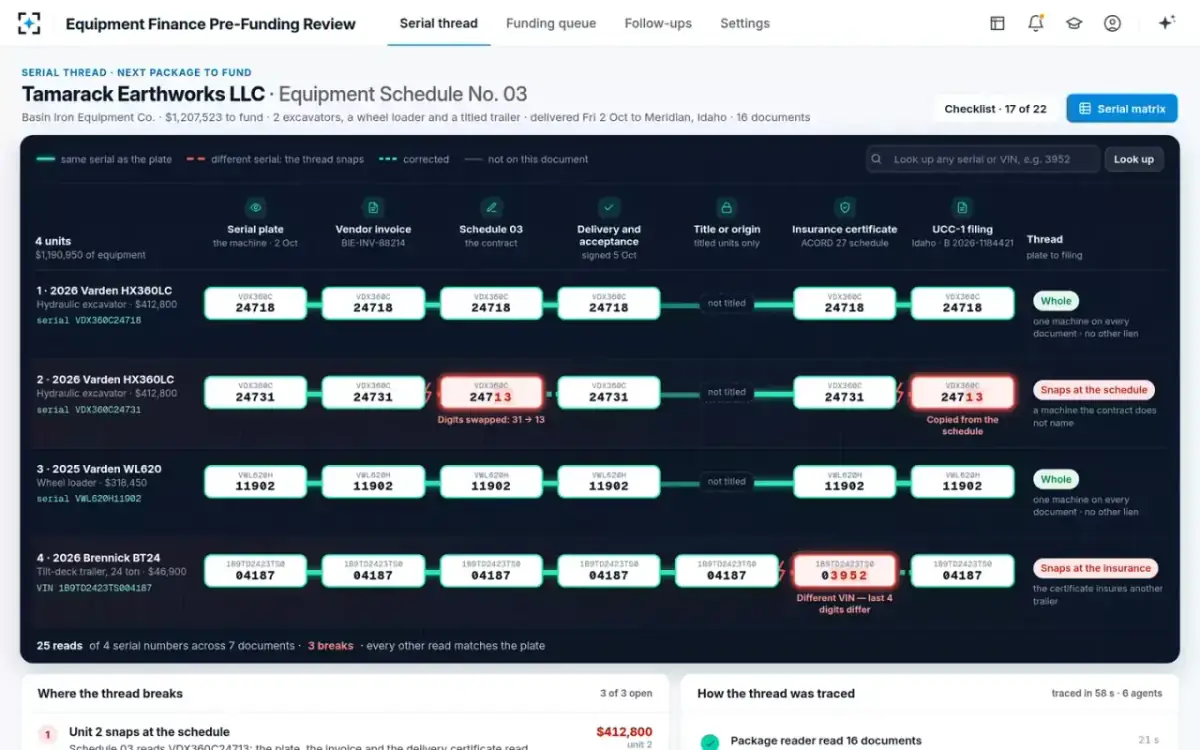Click unit 4 VIN 1B9TD2423TS004187 text
The height and width of the screenshot is (750, 1200).
(x=94, y=588)
